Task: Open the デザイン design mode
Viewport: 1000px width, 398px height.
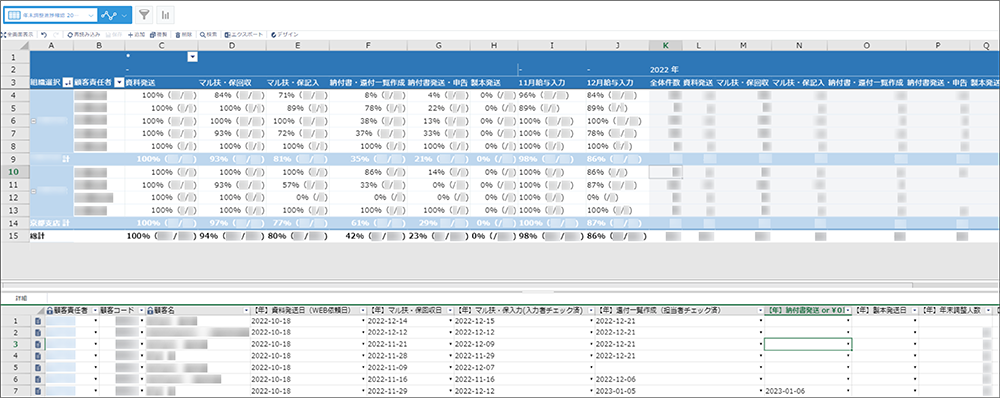Action: pos(284,34)
